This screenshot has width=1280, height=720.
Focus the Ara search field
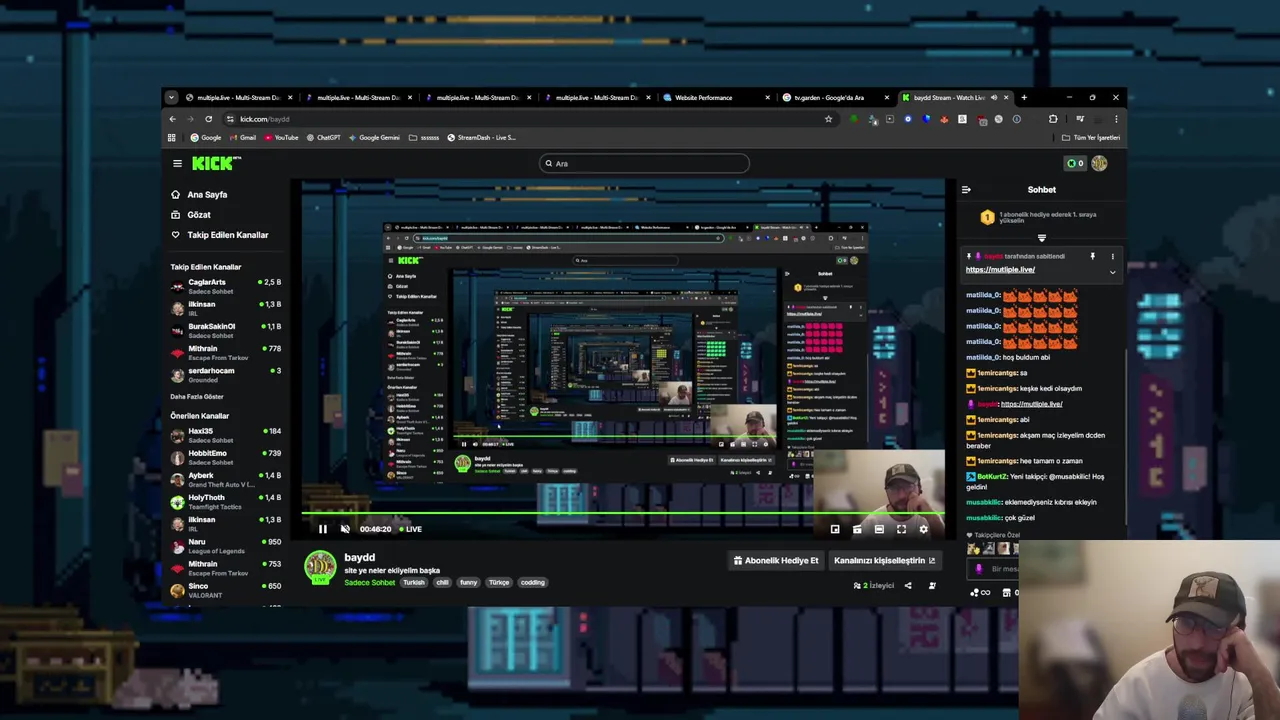(x=644, y=163)
